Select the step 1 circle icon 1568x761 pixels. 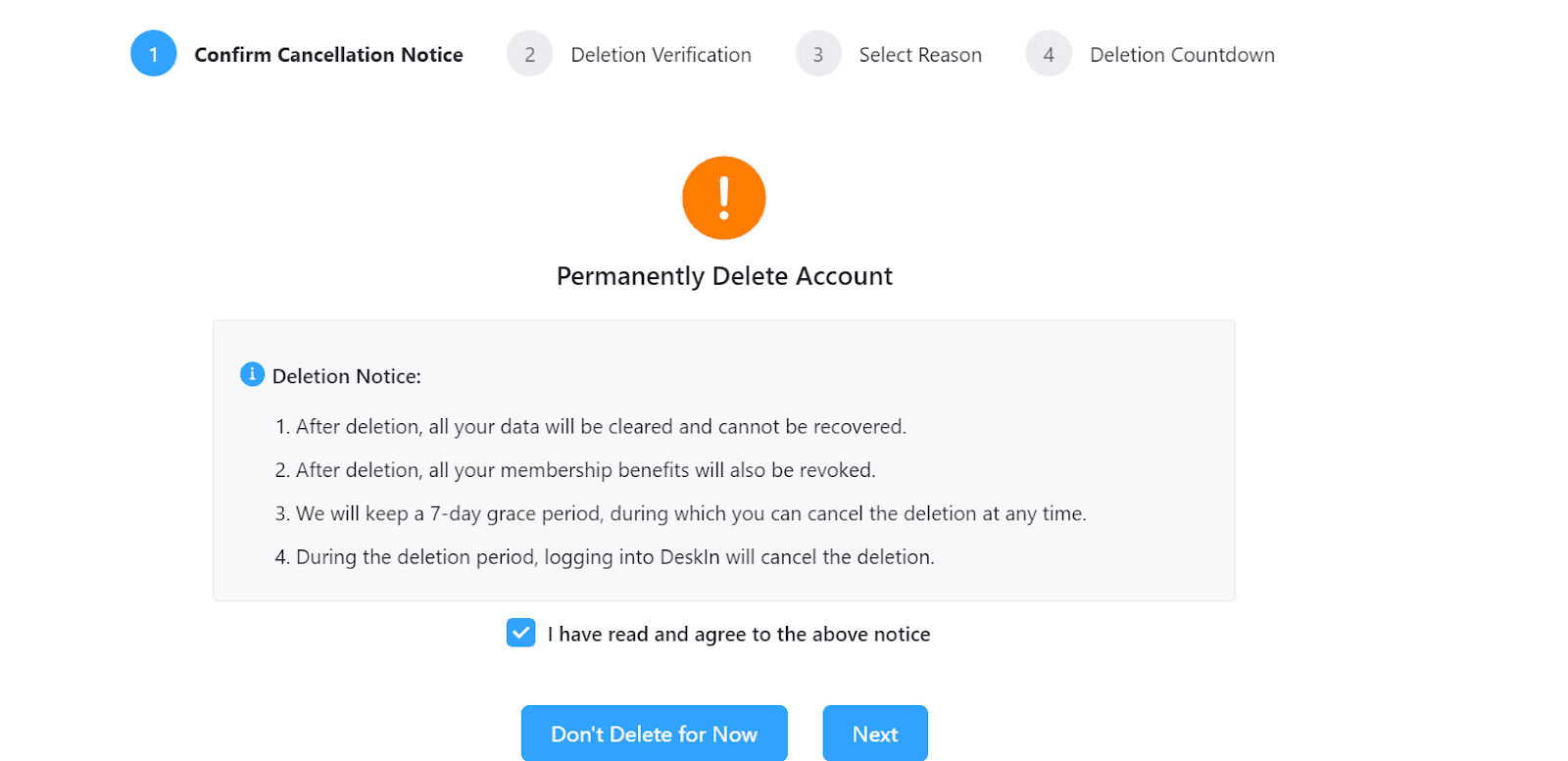(154, 54)
